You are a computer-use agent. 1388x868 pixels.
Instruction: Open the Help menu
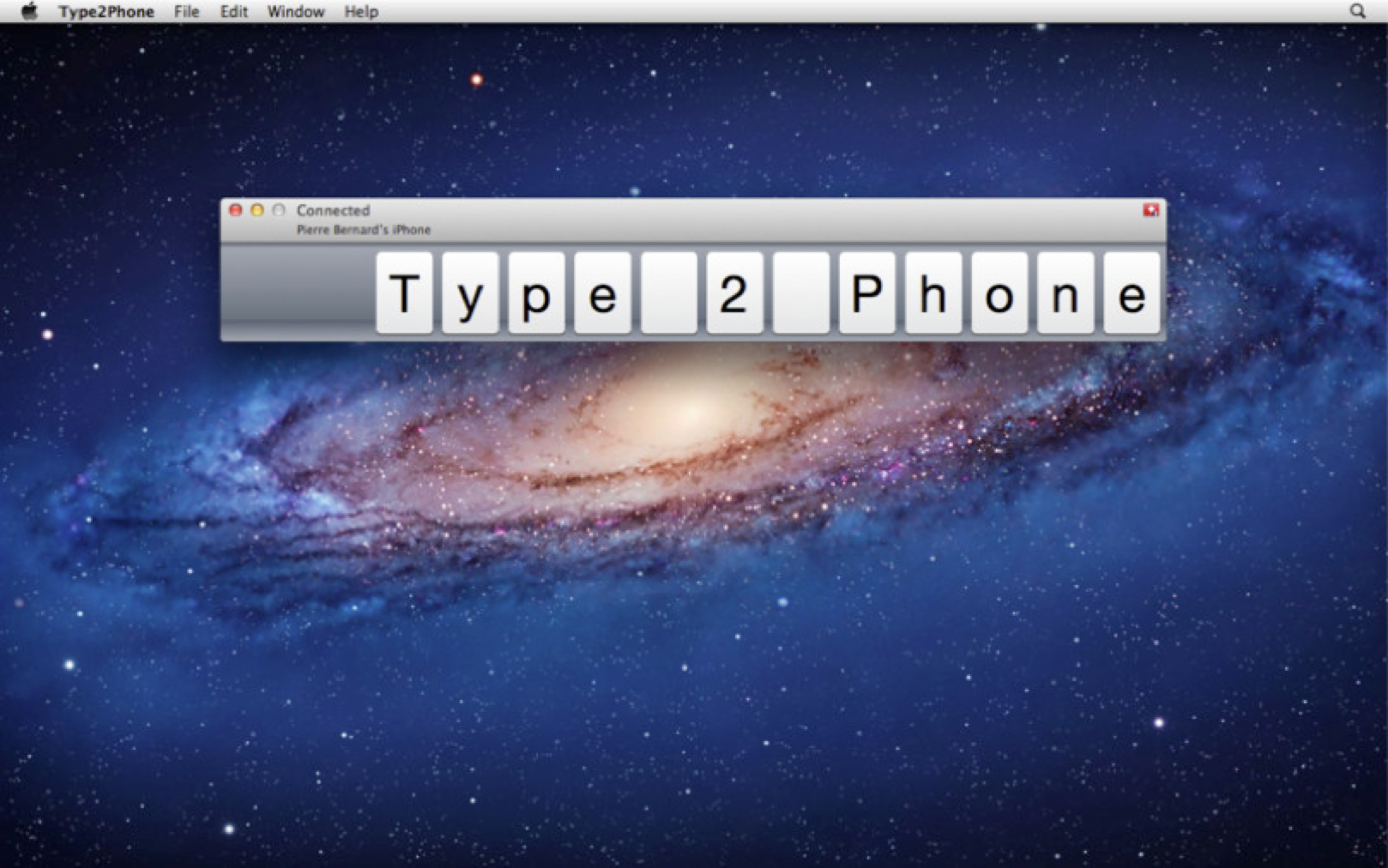point(361,11)
